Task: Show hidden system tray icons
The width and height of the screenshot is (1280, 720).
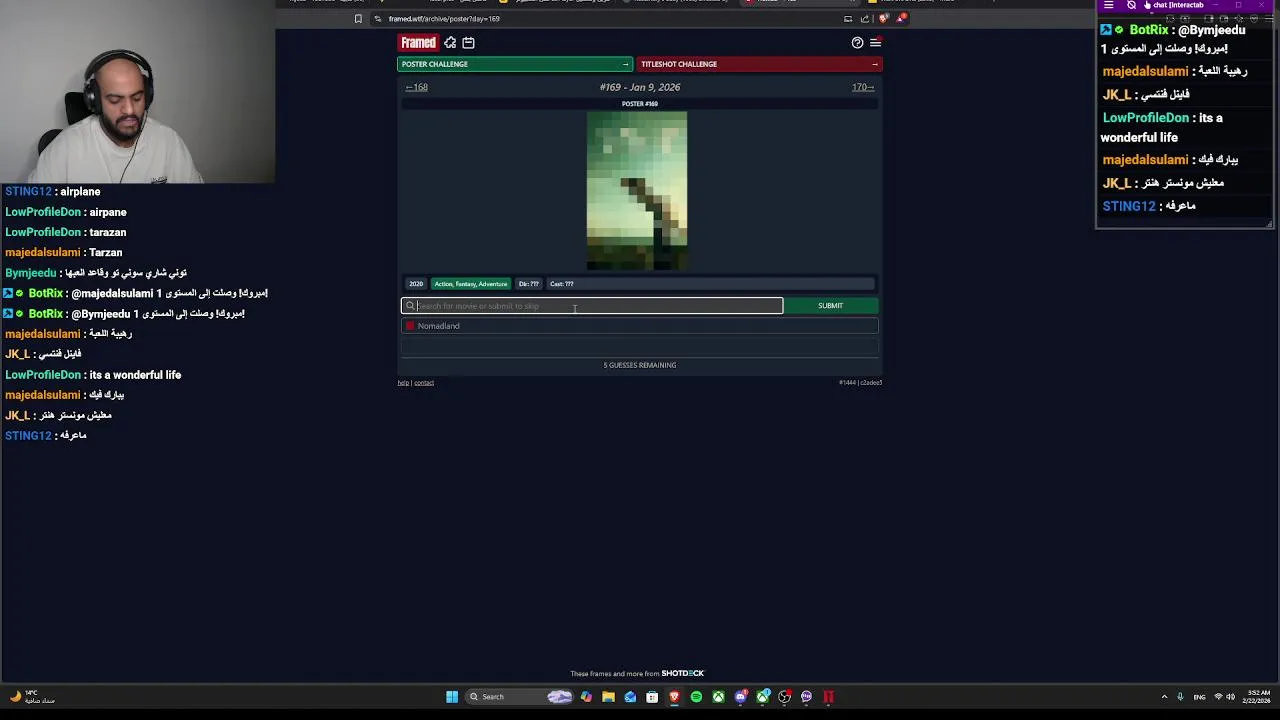Action: point(1164,697)
